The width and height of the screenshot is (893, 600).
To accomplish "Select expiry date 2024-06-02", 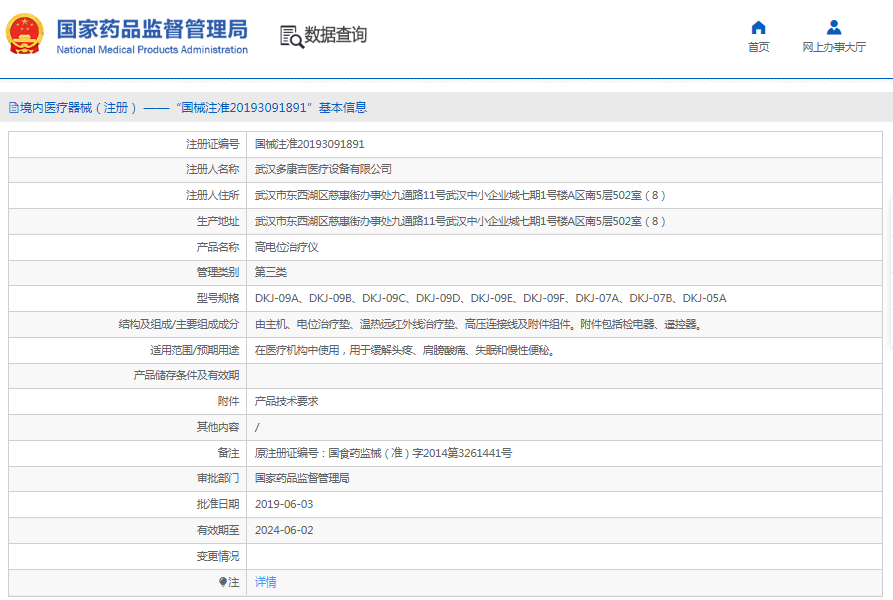I will tap(284, 531).
